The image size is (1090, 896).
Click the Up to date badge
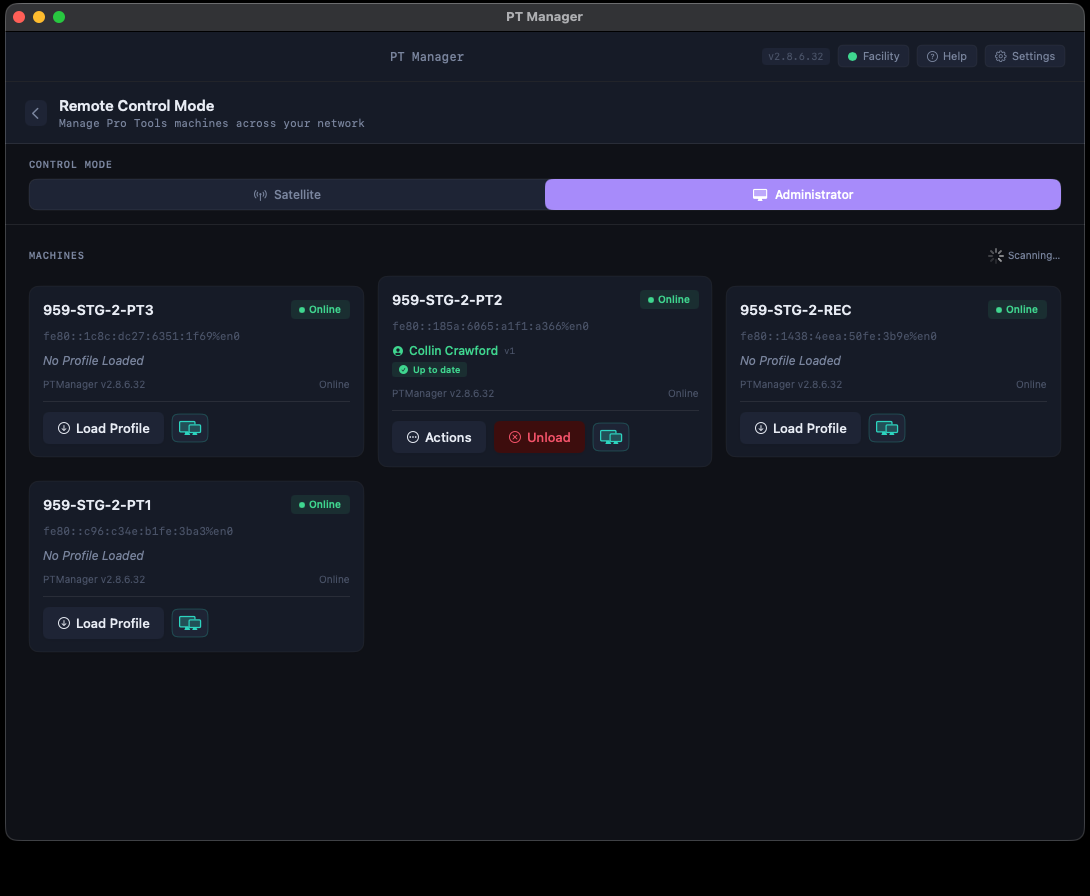click(430, 370)
